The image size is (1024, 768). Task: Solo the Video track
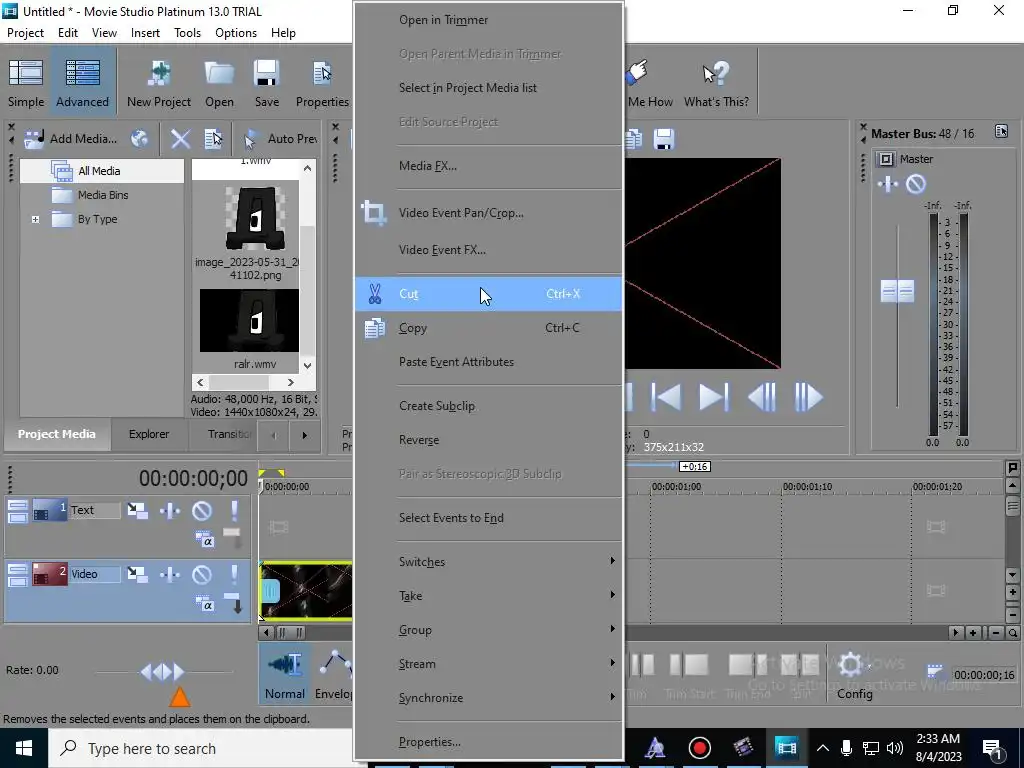(x=234, y=575)
